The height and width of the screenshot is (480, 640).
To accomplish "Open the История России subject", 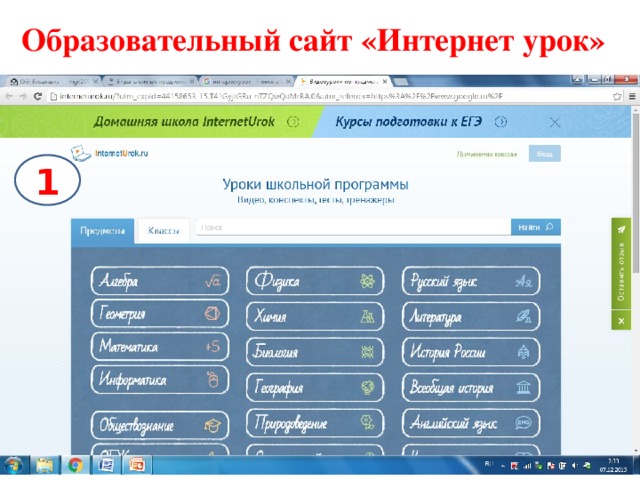I will [x=471, y=352].
